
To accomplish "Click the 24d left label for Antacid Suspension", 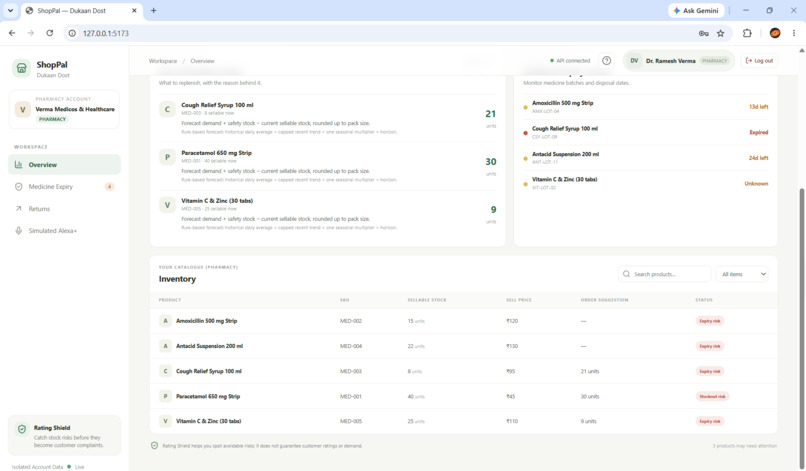I will 758,158.
